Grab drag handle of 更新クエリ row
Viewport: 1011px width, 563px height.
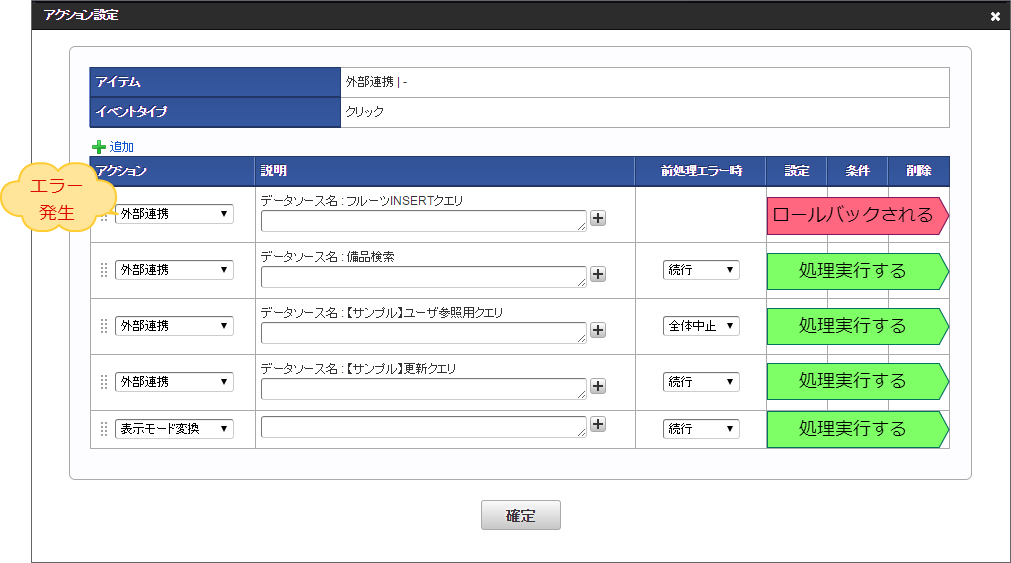point(104,382)
